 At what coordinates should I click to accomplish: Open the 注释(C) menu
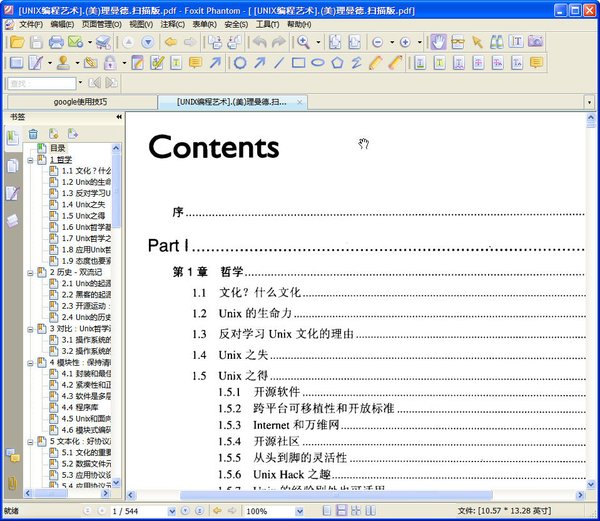(172, 24)
